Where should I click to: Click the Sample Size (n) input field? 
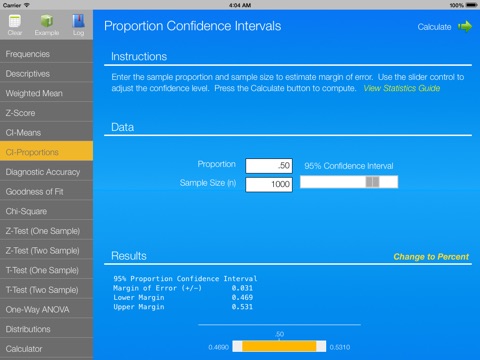click(269, 184)
